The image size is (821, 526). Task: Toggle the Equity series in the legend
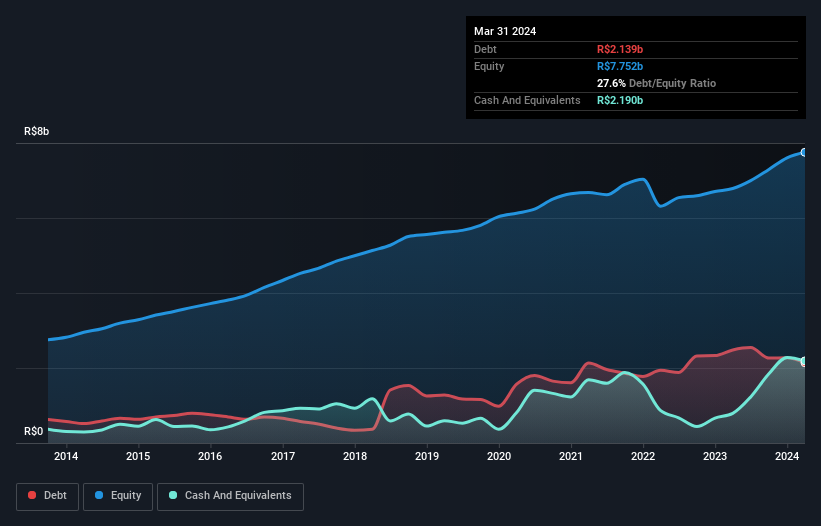(118, 496)
